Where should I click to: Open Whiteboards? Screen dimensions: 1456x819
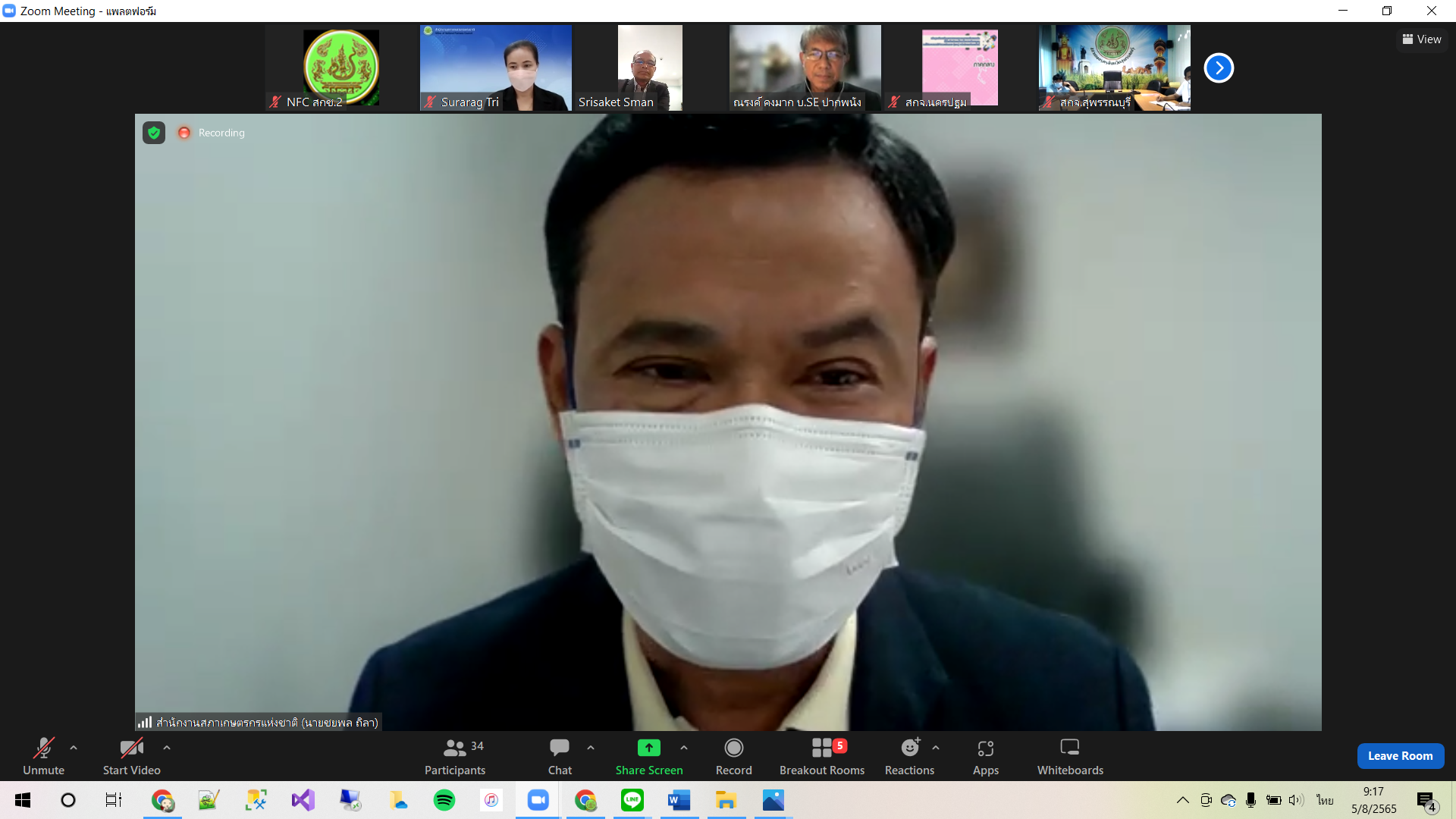coord(1070,756)
